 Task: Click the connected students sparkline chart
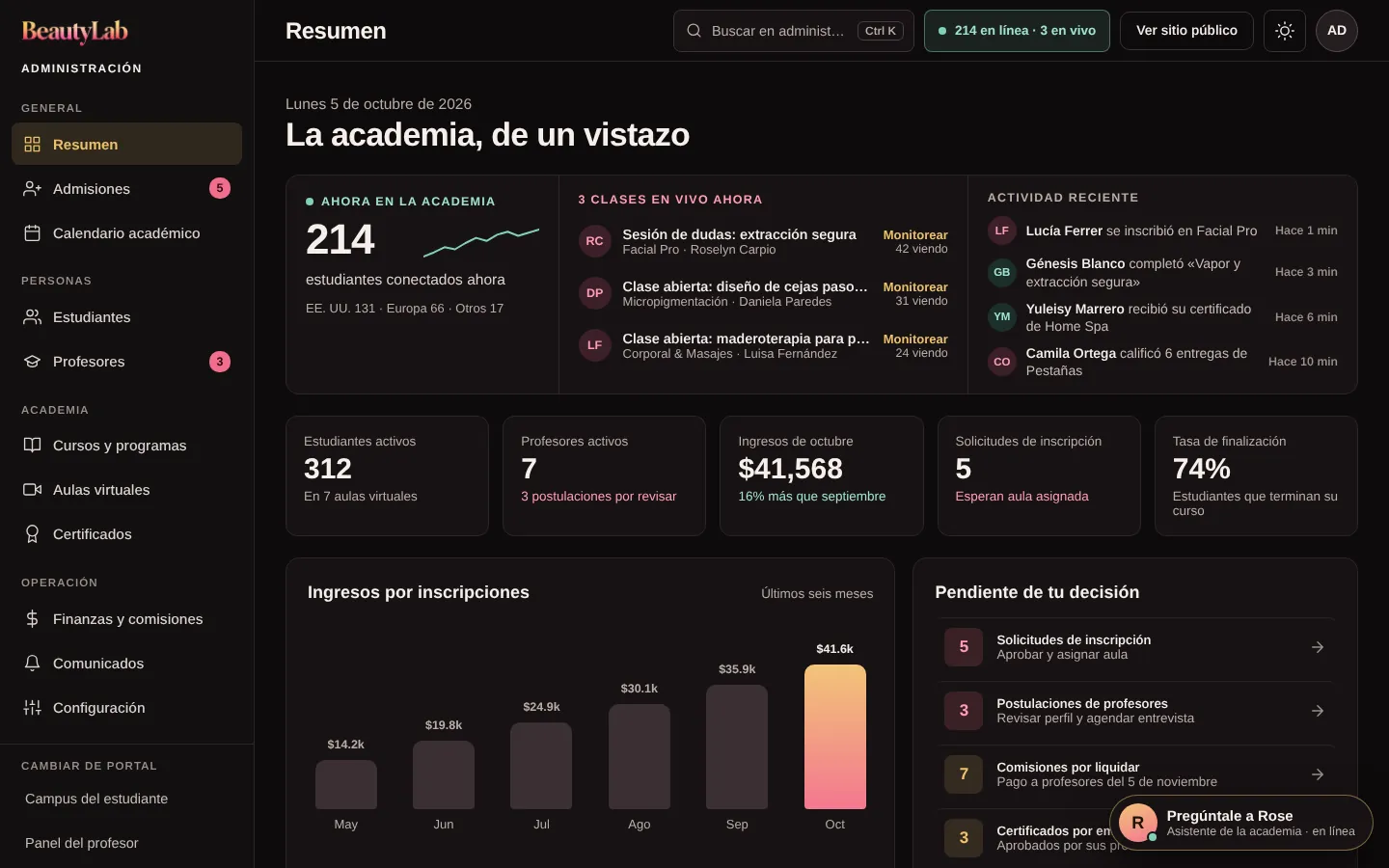(x=481, y=242)
